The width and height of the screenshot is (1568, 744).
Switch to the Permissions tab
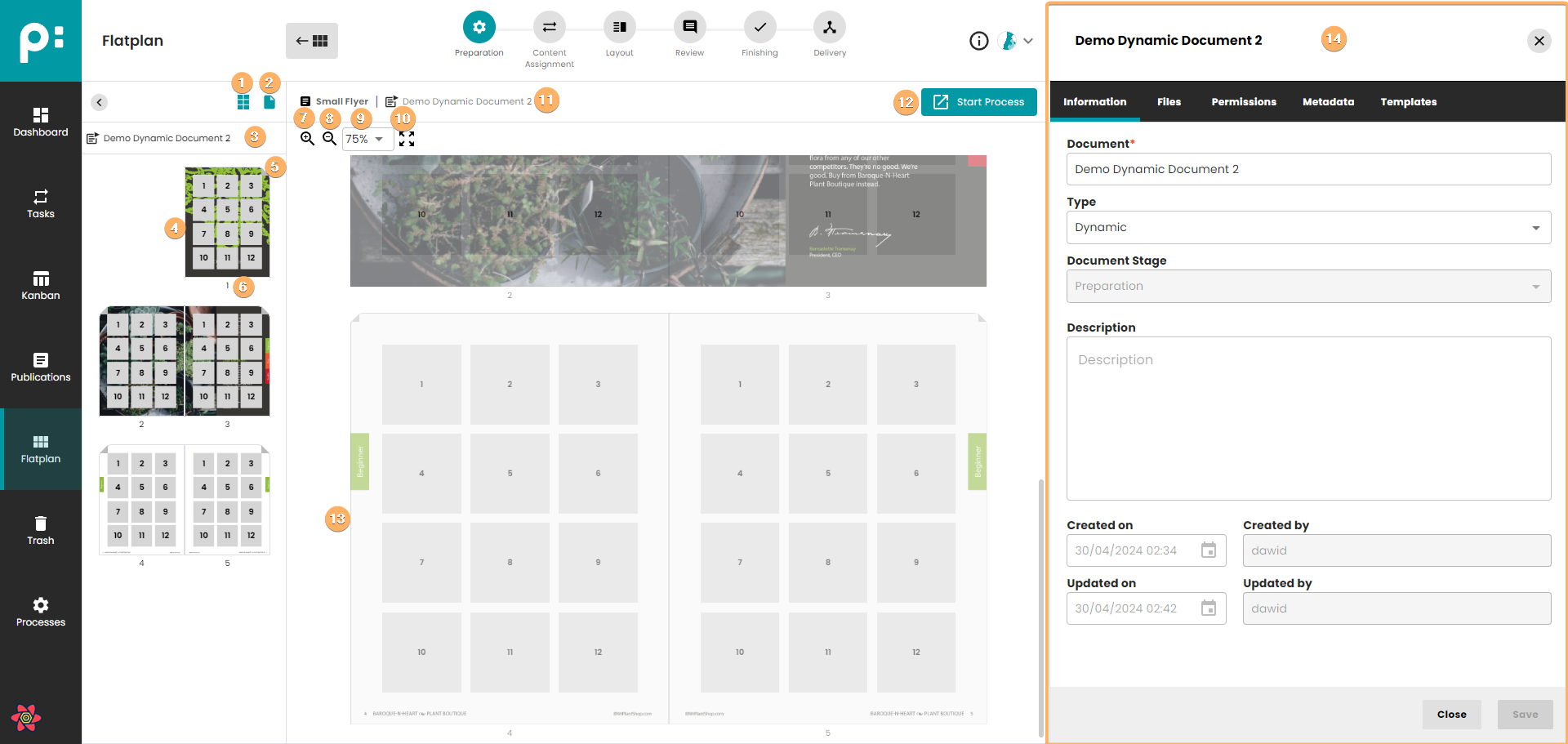(x=1243, y=102)
